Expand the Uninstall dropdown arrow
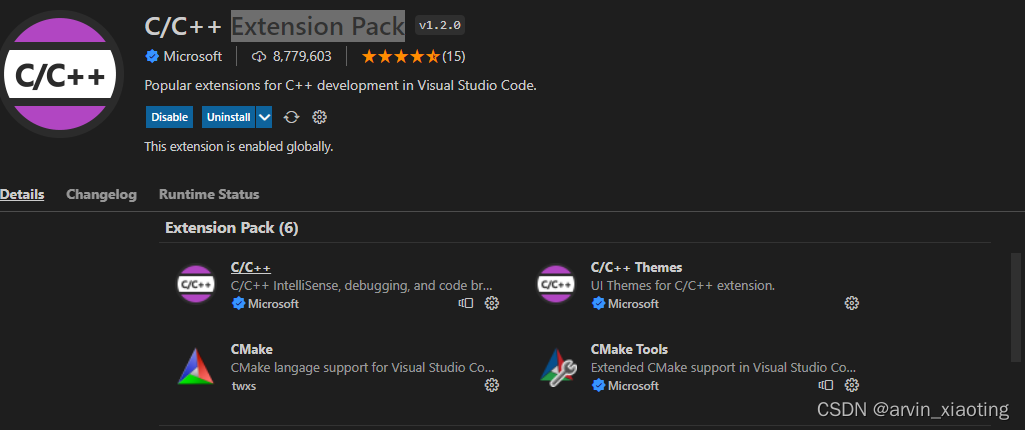 (x=264, y=117)
